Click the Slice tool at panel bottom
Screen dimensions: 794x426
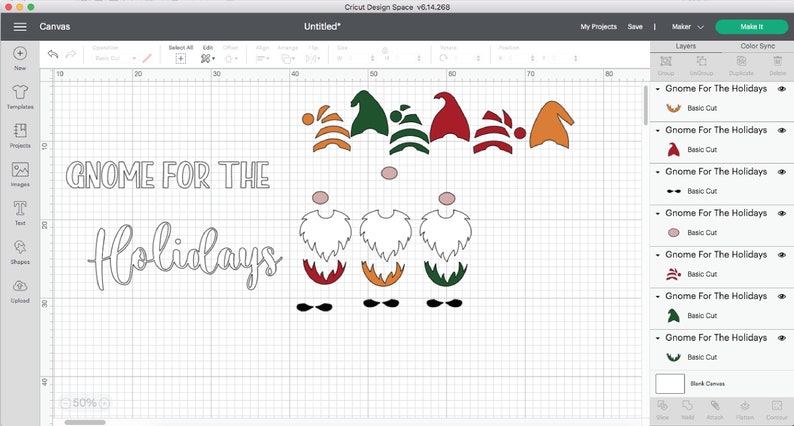[x=662, y=405]
